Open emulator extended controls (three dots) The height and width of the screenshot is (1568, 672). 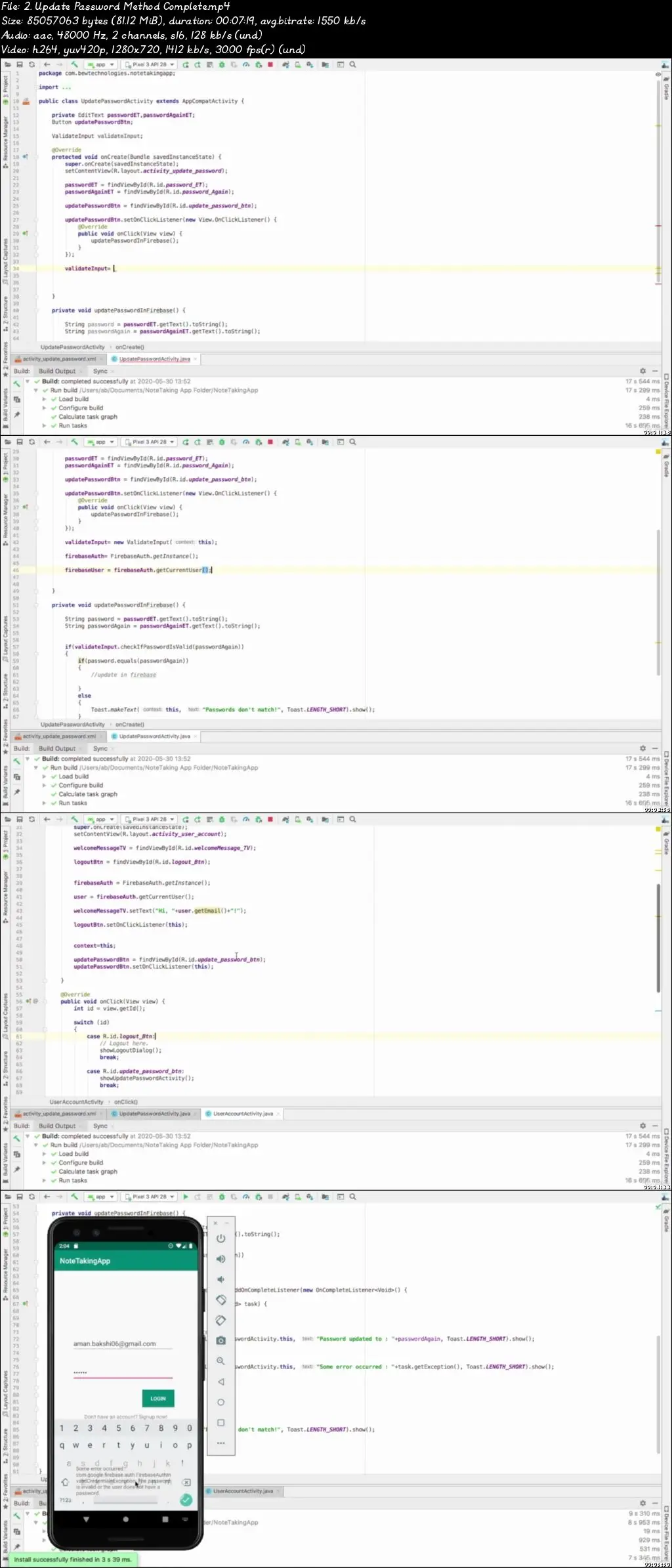point(221,1443)
